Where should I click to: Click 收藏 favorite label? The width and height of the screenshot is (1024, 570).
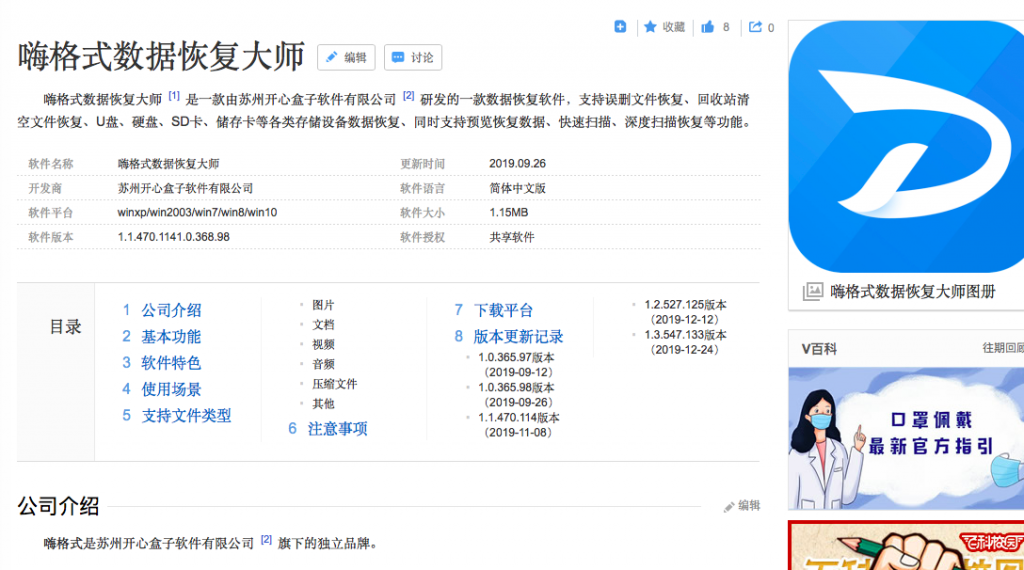[673, 27]
